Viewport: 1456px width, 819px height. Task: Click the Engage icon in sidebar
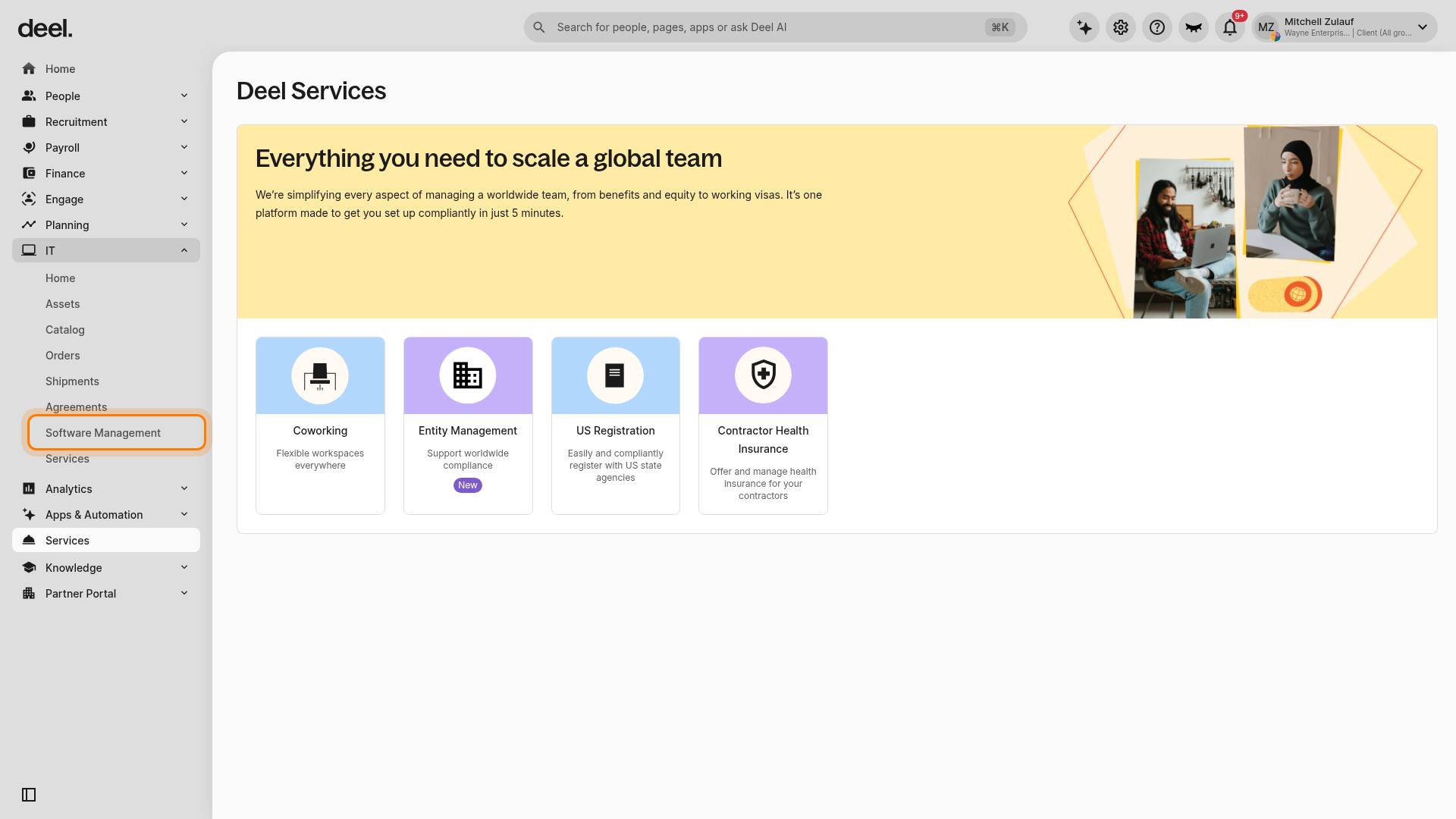pyautogui.click(x=29, y=199)
